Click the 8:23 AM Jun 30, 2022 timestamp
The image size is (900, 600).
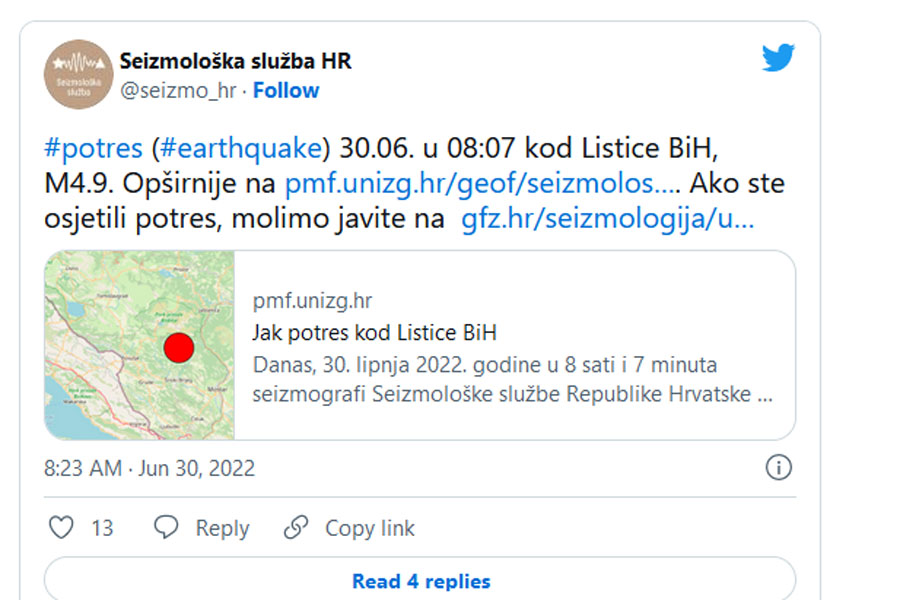click(149, 469)
